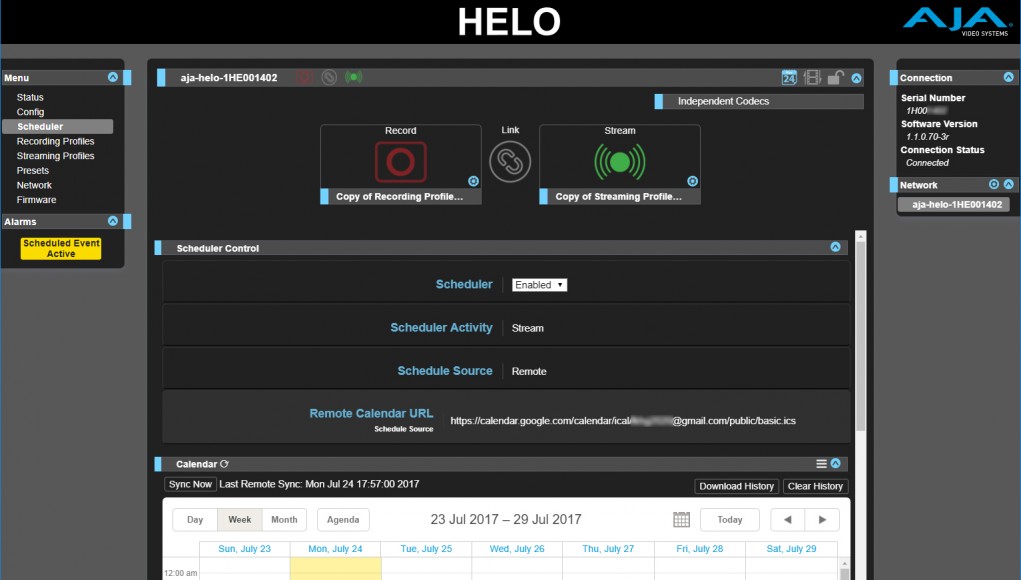Click the record status icon in header
Viewport: 1021px width, 580px height.
pos(305,77)
